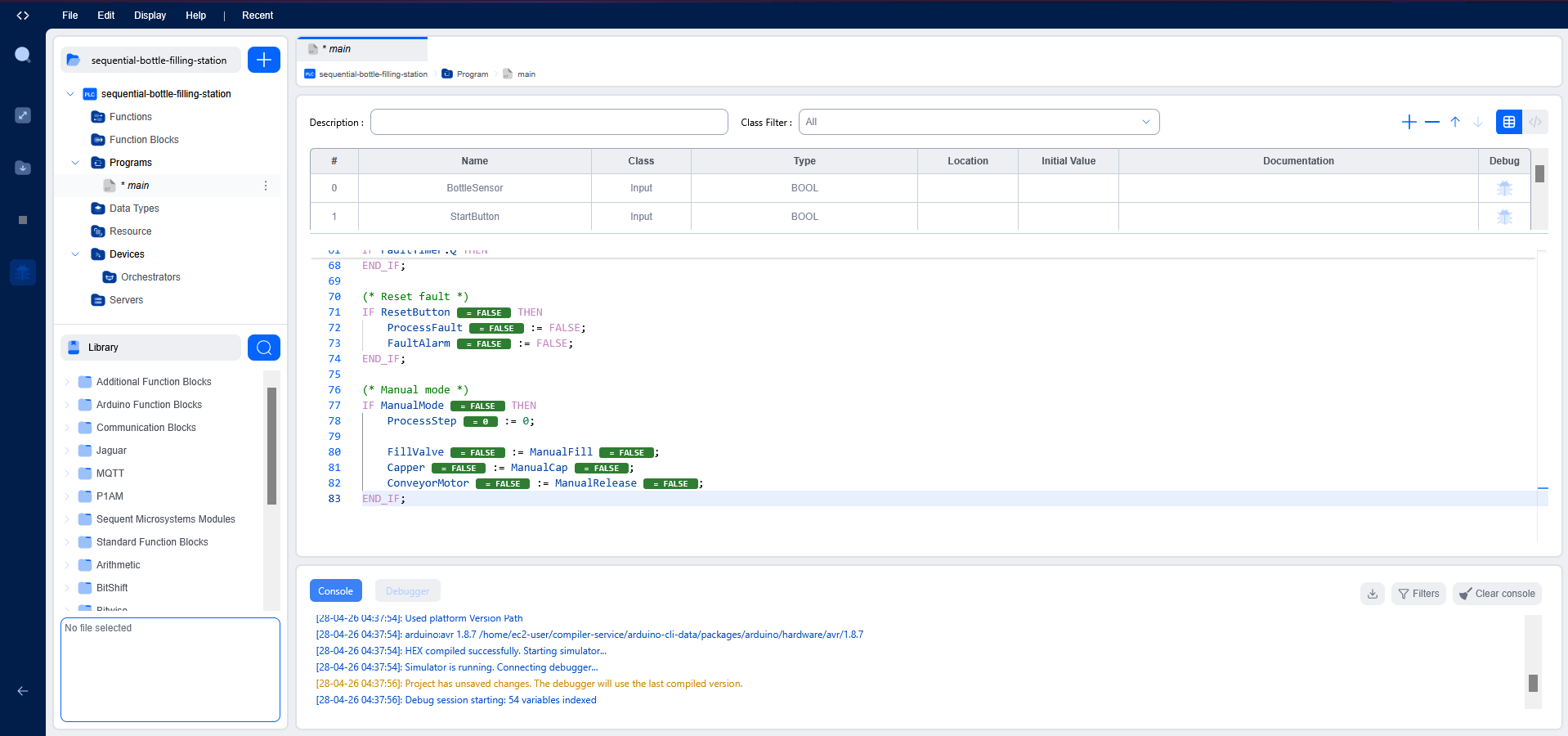Move variable up with the up arrow

1455,122
